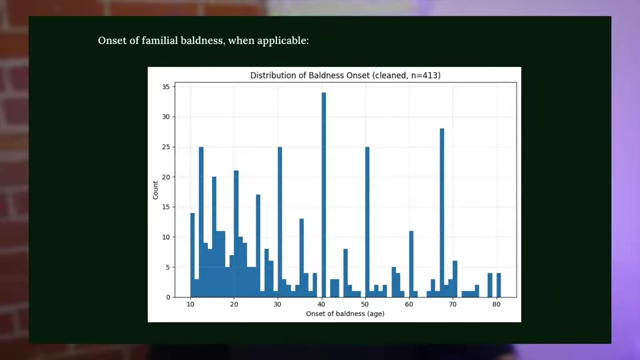Click the y-axis label 'Count'
Image resolution: width=640 pixels, height=360 pixels.
[x=156, y=190]
